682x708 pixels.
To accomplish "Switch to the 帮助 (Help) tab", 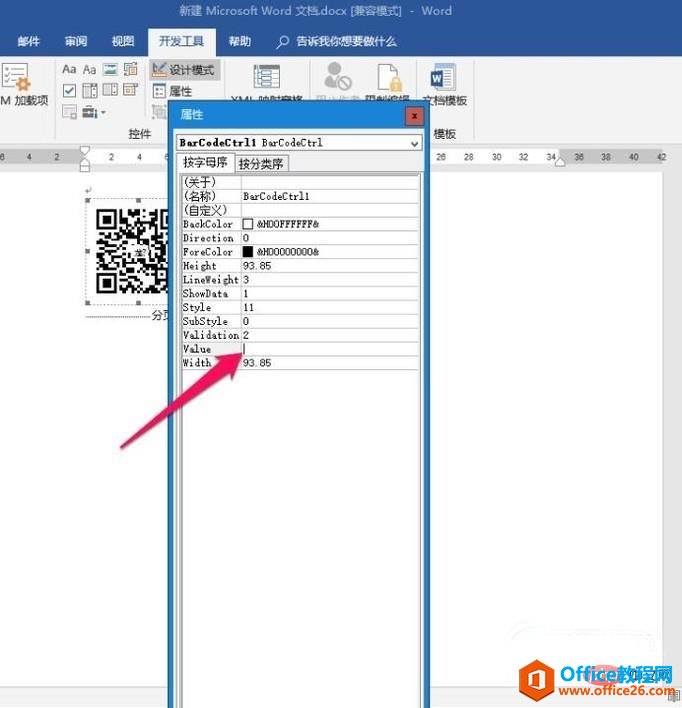I will 239,42.
